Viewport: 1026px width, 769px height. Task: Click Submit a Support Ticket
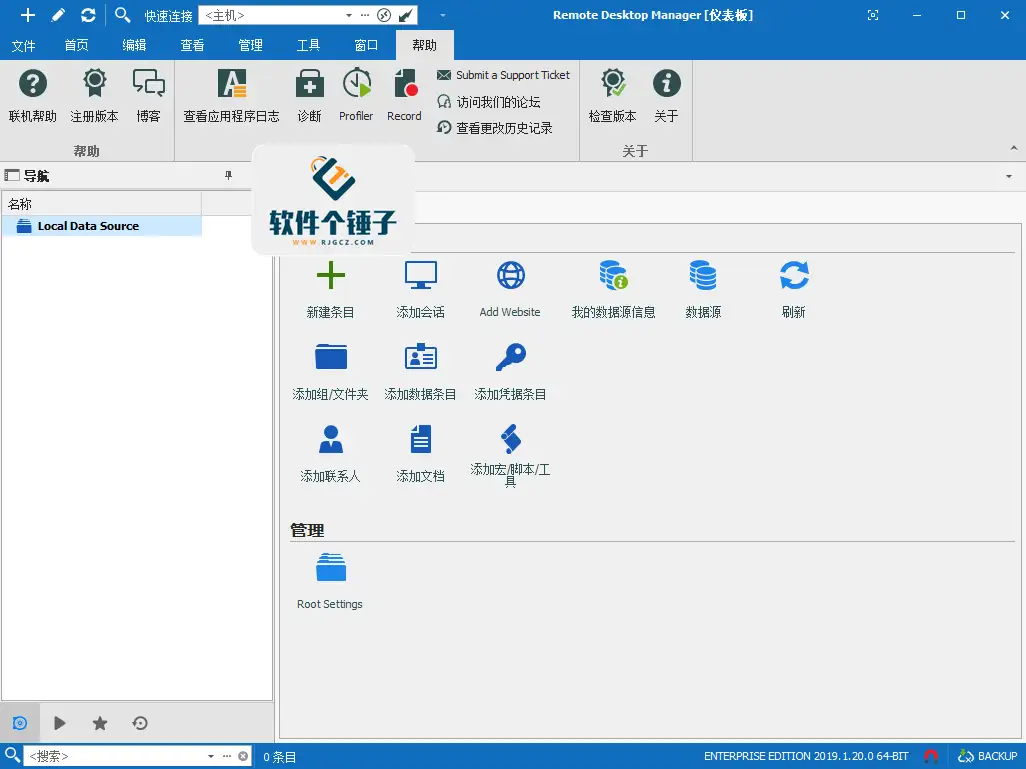503,75
